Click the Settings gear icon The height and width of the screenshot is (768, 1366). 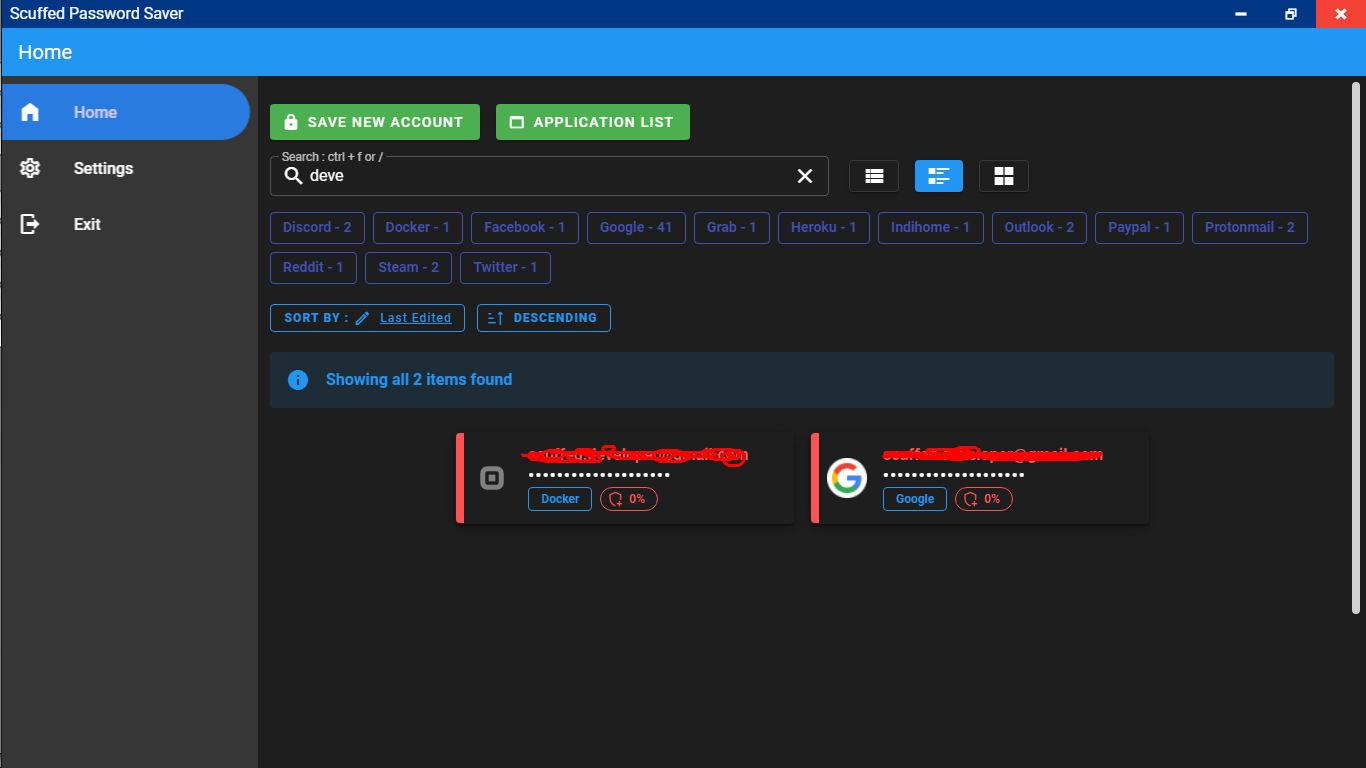click(30, 168)
